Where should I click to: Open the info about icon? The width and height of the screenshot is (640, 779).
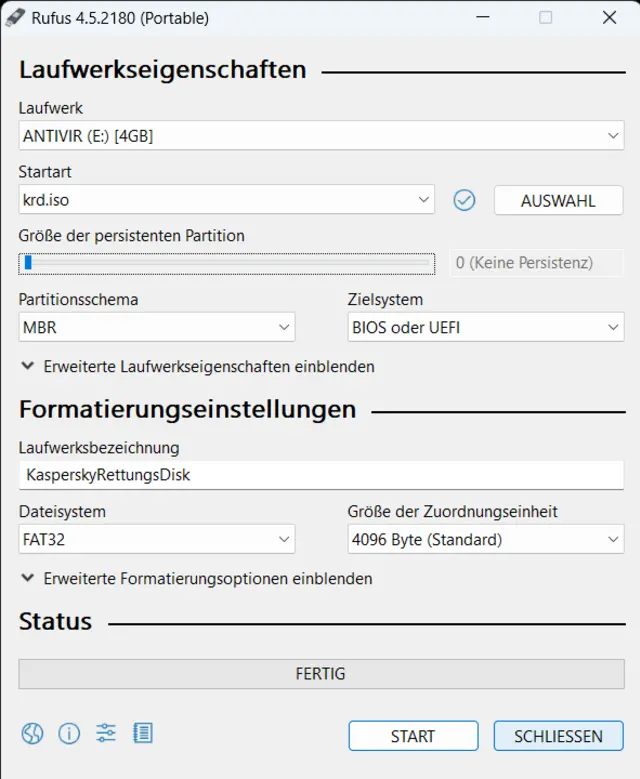69,734
